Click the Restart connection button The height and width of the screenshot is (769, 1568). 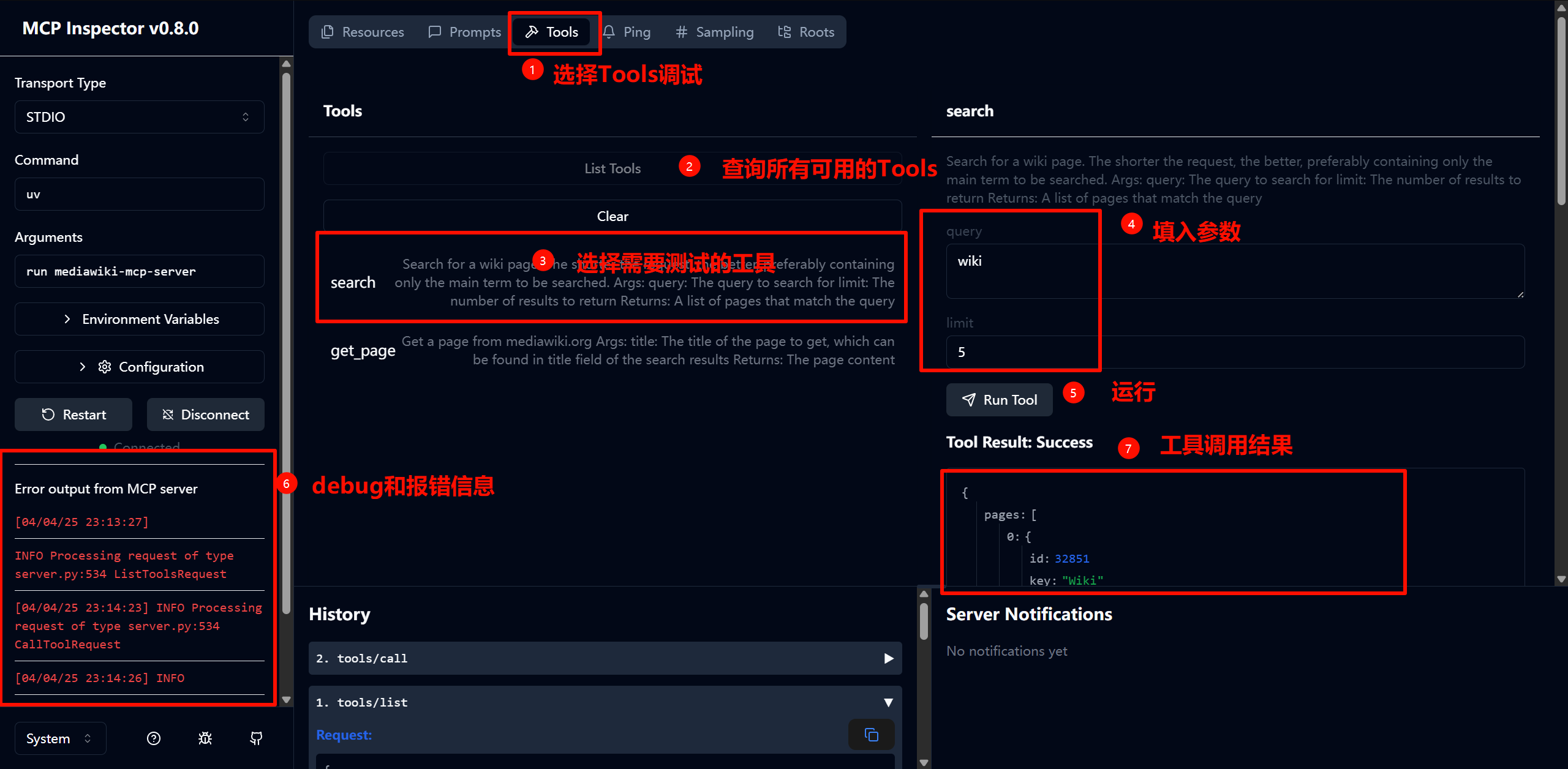click(x=73, y=415)
